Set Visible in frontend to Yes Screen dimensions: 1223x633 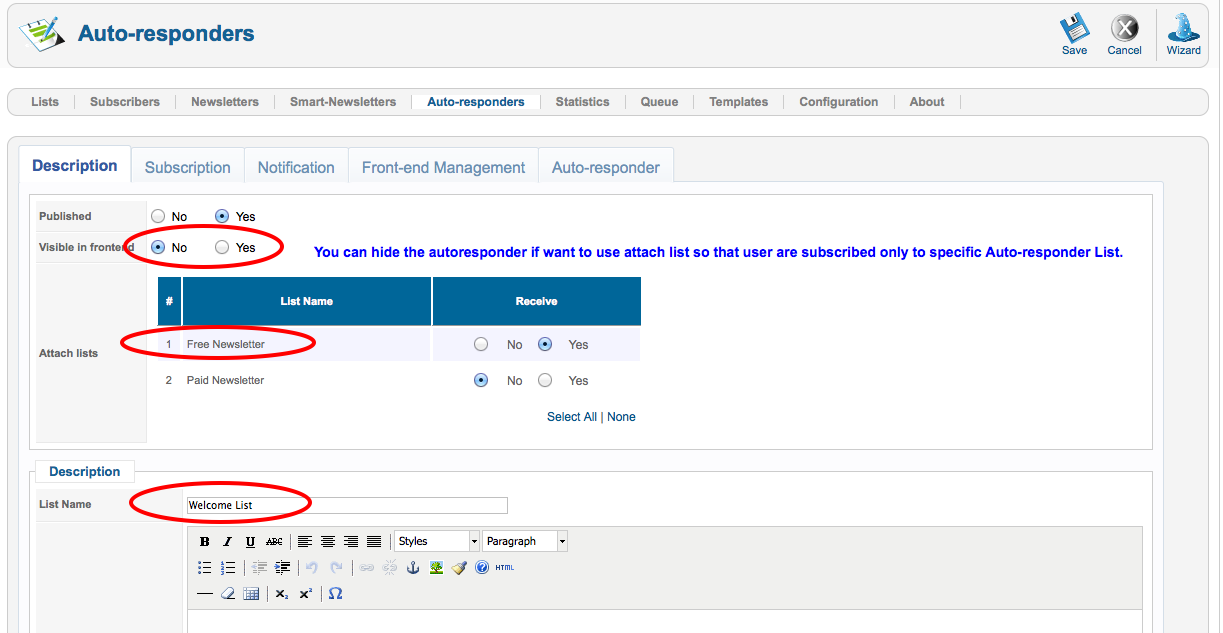222,247
